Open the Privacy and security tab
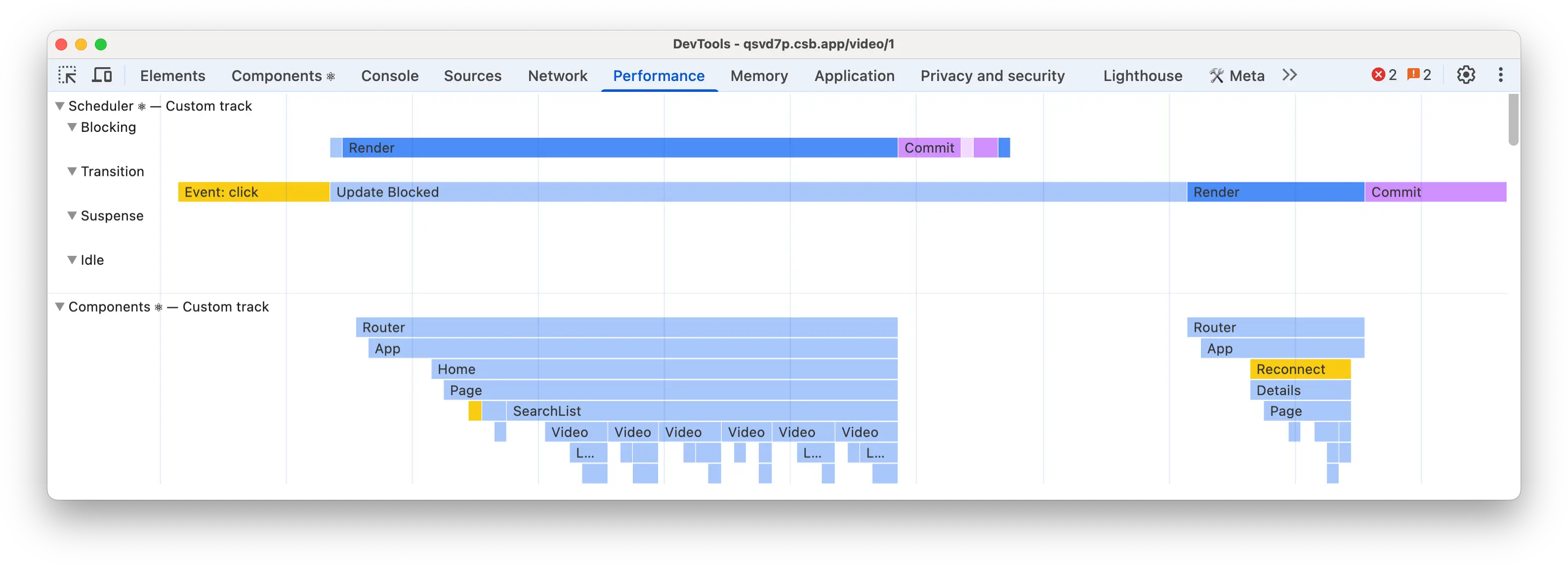Screen dimensions: 1568x566 (x=992, y=76)
